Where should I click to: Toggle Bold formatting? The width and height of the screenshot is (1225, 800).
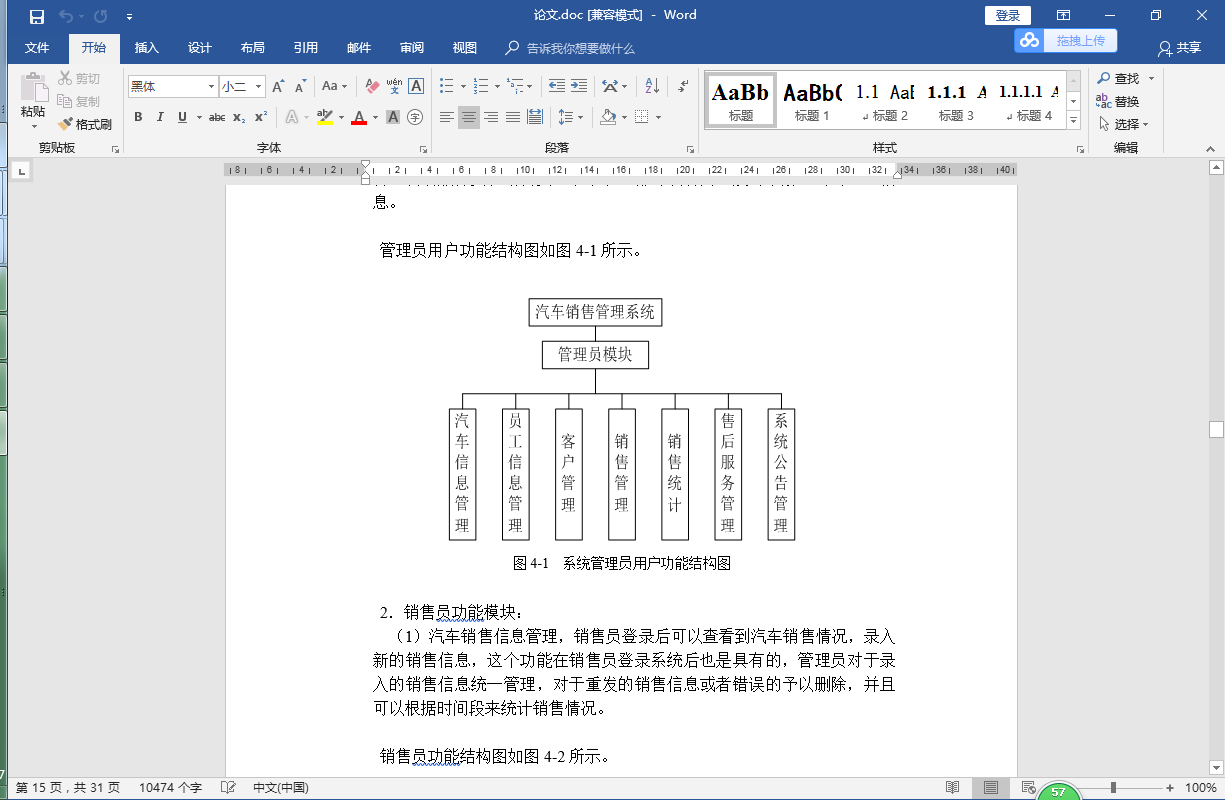click(138, 117)
